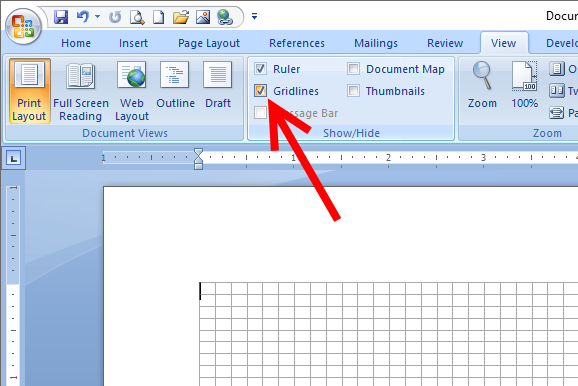
Task: Switch to Outline view
Action: 175,86
